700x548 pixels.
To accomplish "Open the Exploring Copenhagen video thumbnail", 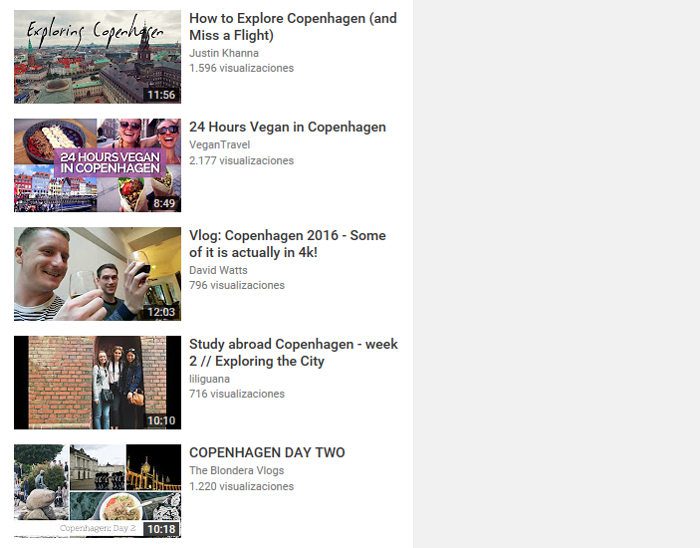I will [x=97, y=57].
